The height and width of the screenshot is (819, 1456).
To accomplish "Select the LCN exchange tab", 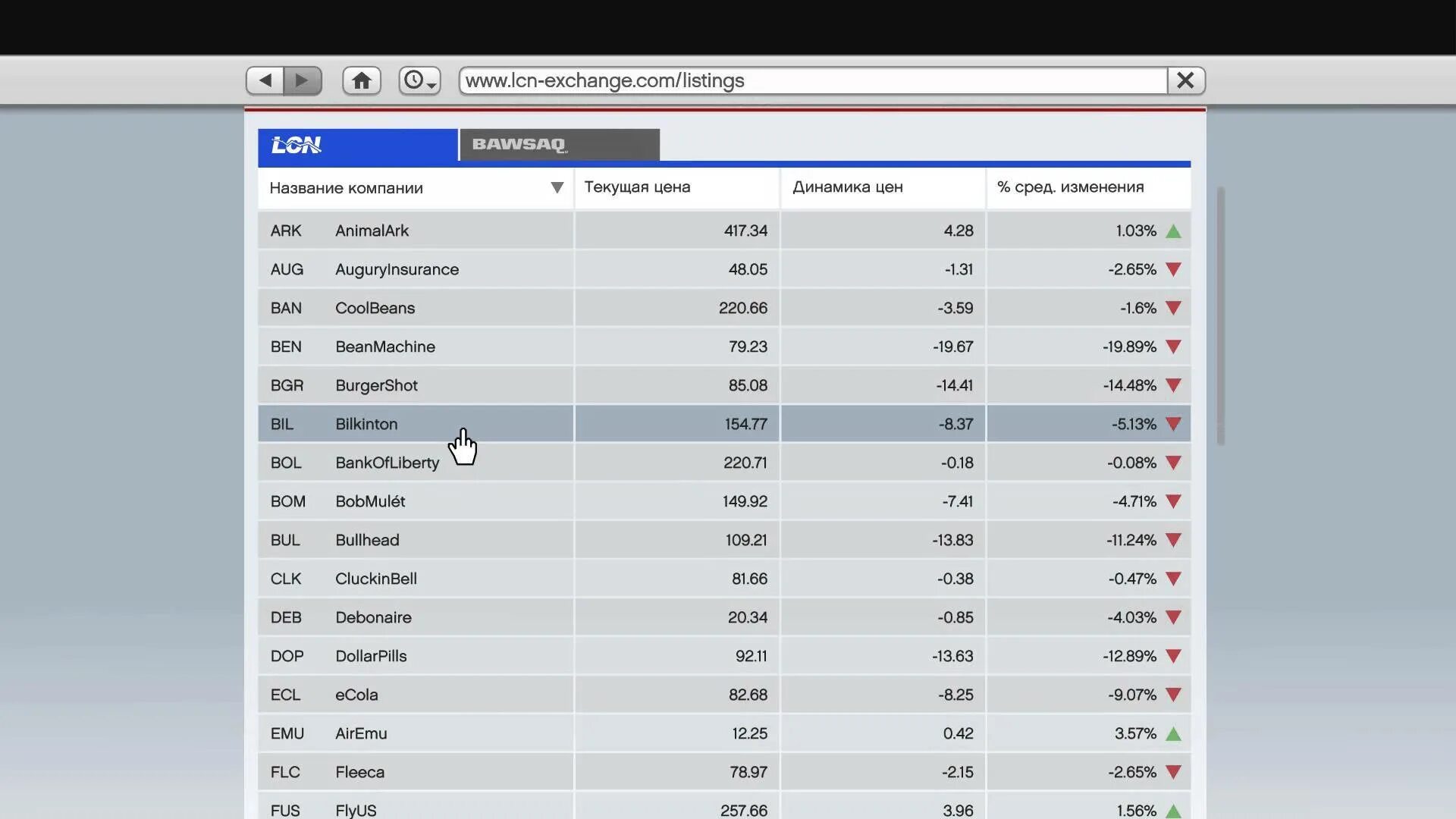I will [357, 144].
